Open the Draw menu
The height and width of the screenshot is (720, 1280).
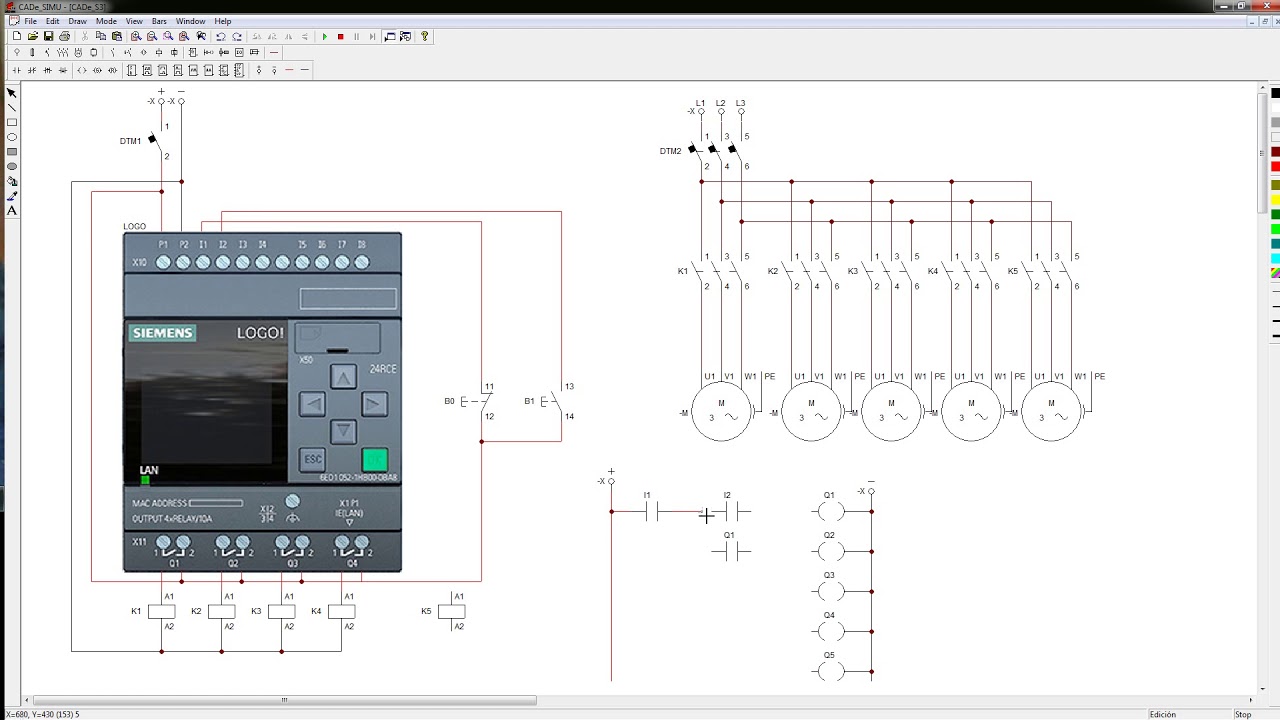[77, 21]
